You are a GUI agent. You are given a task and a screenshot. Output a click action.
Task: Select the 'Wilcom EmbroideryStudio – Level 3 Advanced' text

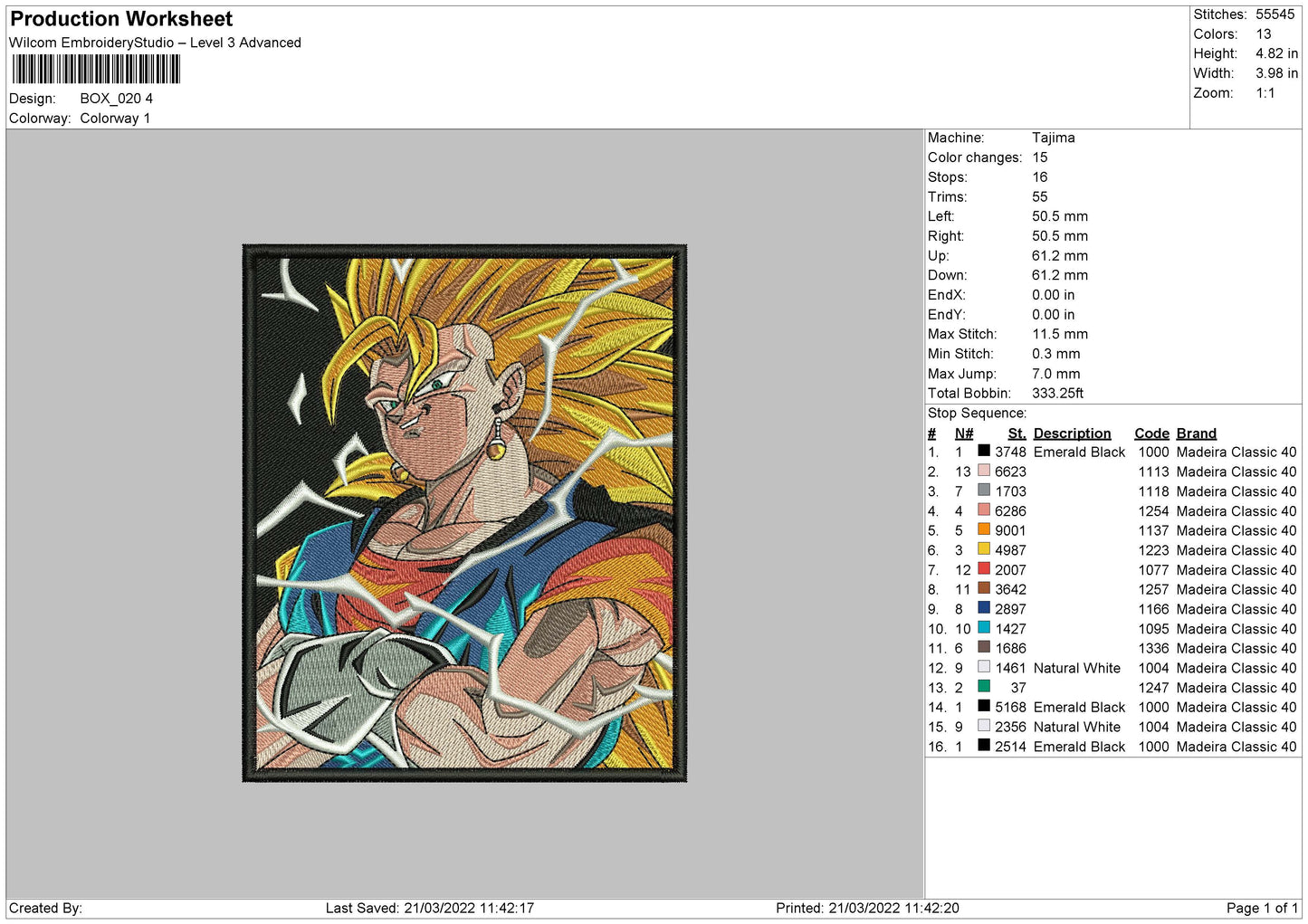point(155,43)
